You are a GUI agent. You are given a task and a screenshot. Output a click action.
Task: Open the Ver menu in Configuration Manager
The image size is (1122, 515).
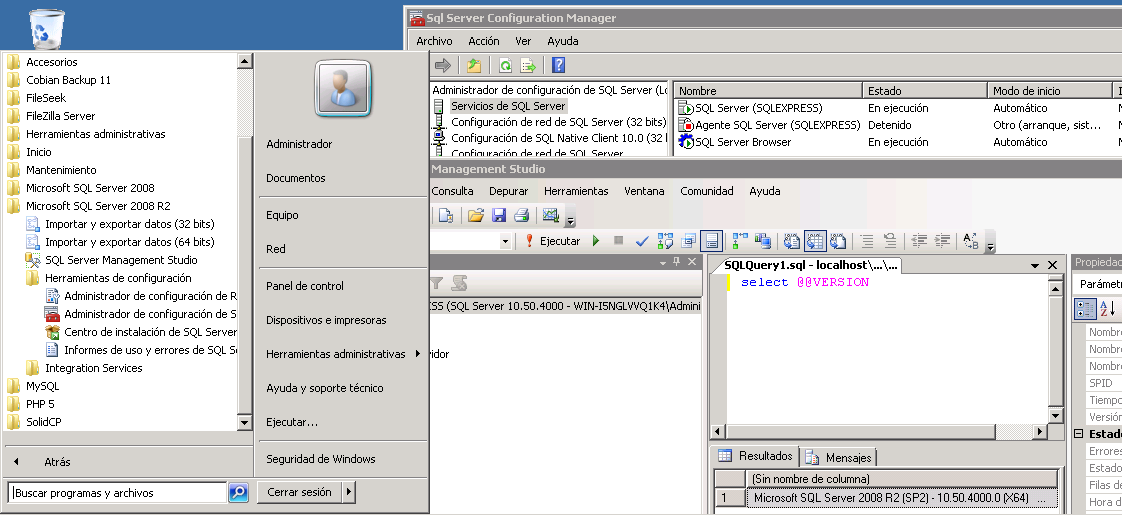523,41
